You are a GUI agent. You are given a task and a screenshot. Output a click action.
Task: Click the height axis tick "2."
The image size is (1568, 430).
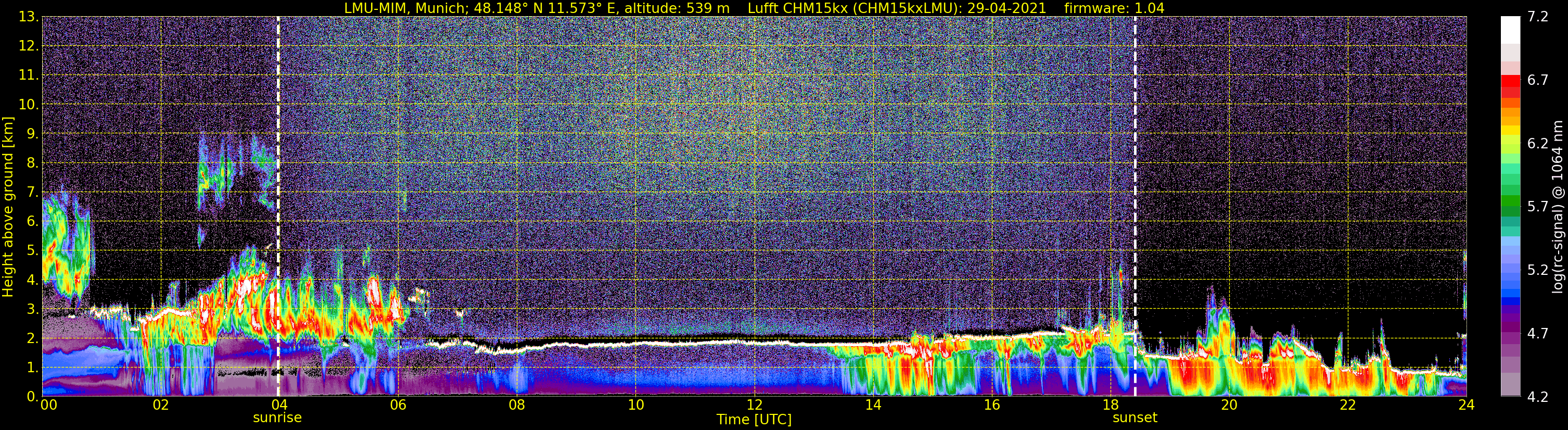point(32,339)
